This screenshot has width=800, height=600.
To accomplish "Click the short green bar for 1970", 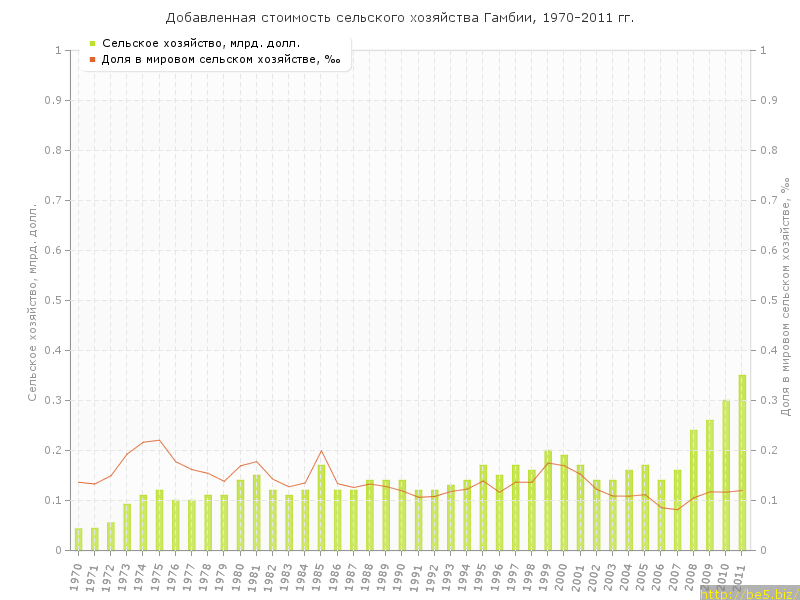I will pyautogui.click(x=78, y=539).
